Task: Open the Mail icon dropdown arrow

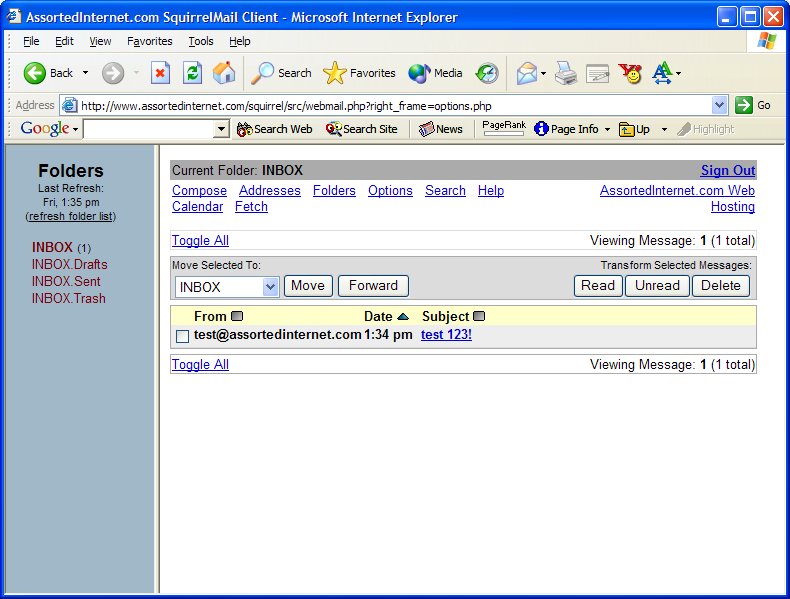Action: pos(543,74)
